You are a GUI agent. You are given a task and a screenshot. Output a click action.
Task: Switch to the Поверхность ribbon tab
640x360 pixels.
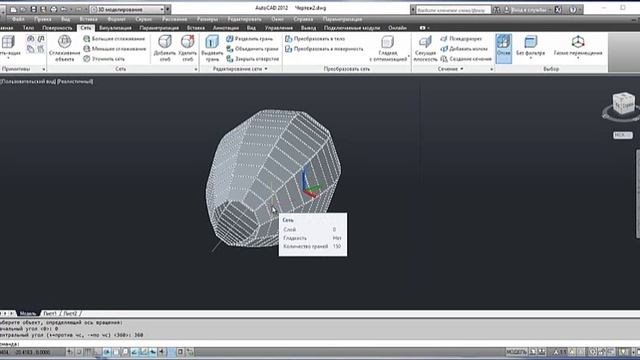coord(57,28)
